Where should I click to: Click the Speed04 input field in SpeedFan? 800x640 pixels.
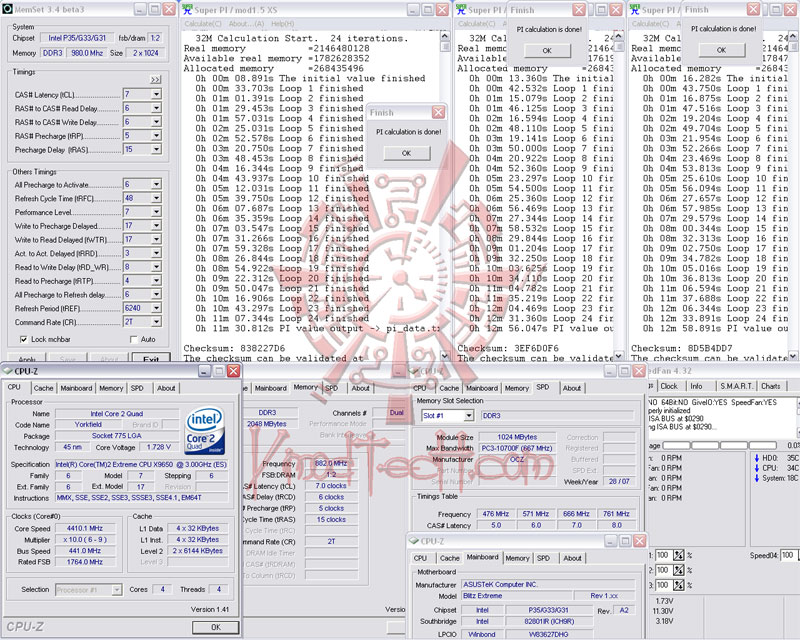click(789, 555)
